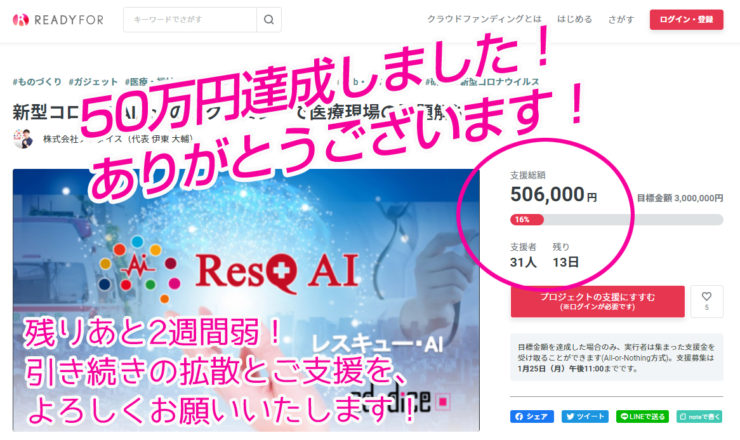Click the heart favorite icon

(706, 296)
